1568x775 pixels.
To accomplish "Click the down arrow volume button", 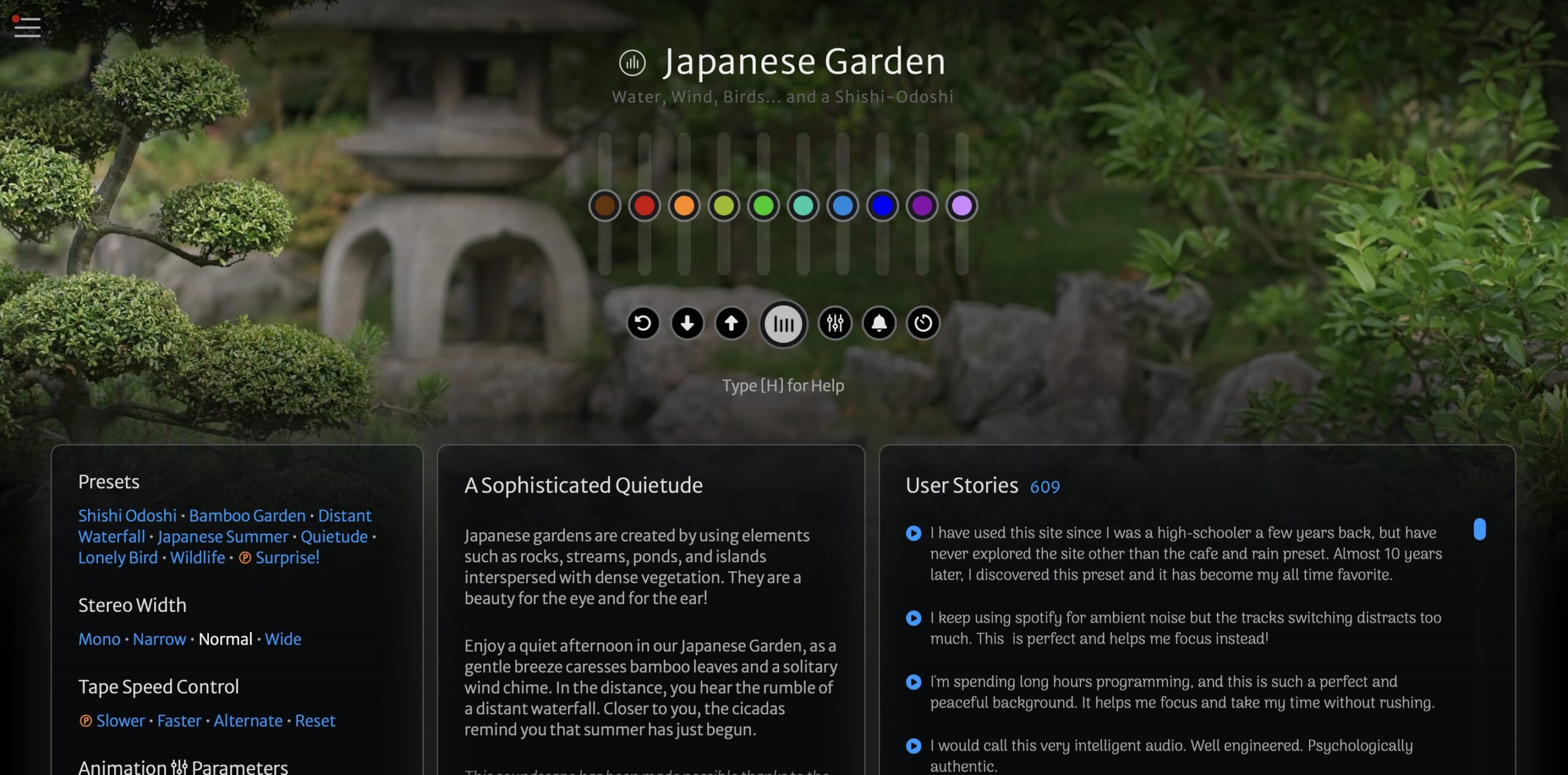I will (x=687, y=323).
